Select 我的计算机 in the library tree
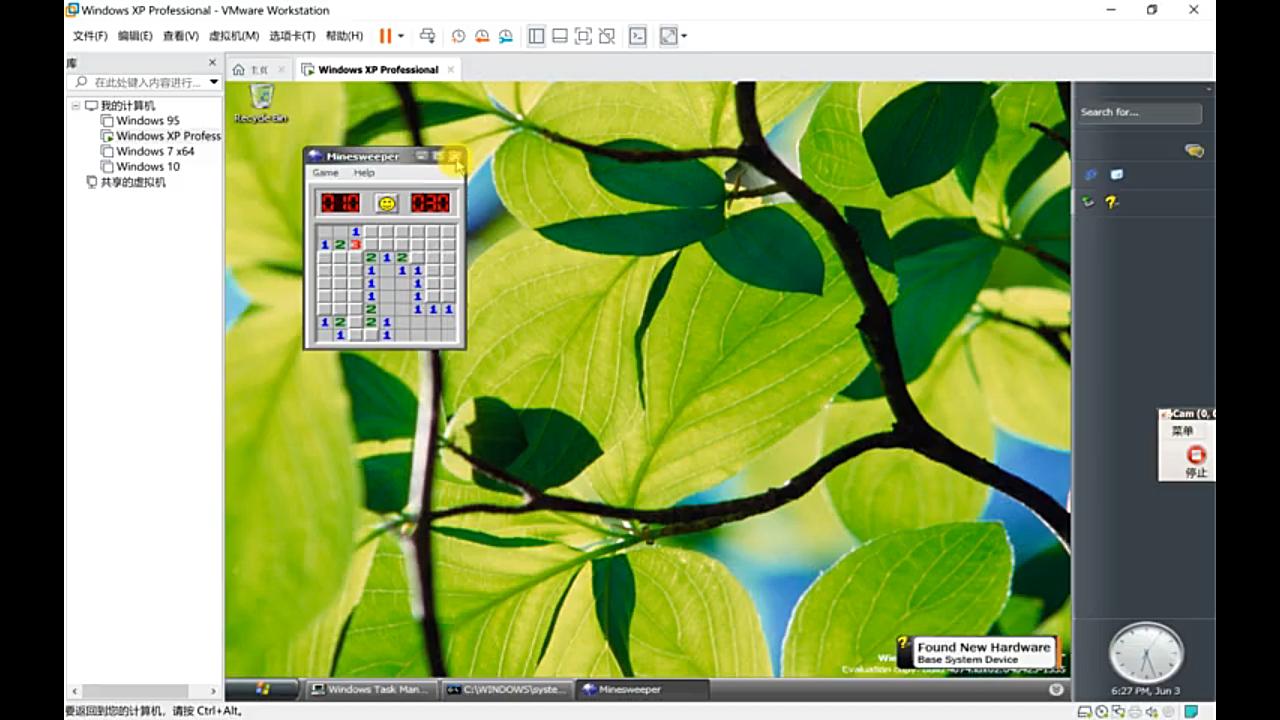1280x720 pixels. click(127, 106)
